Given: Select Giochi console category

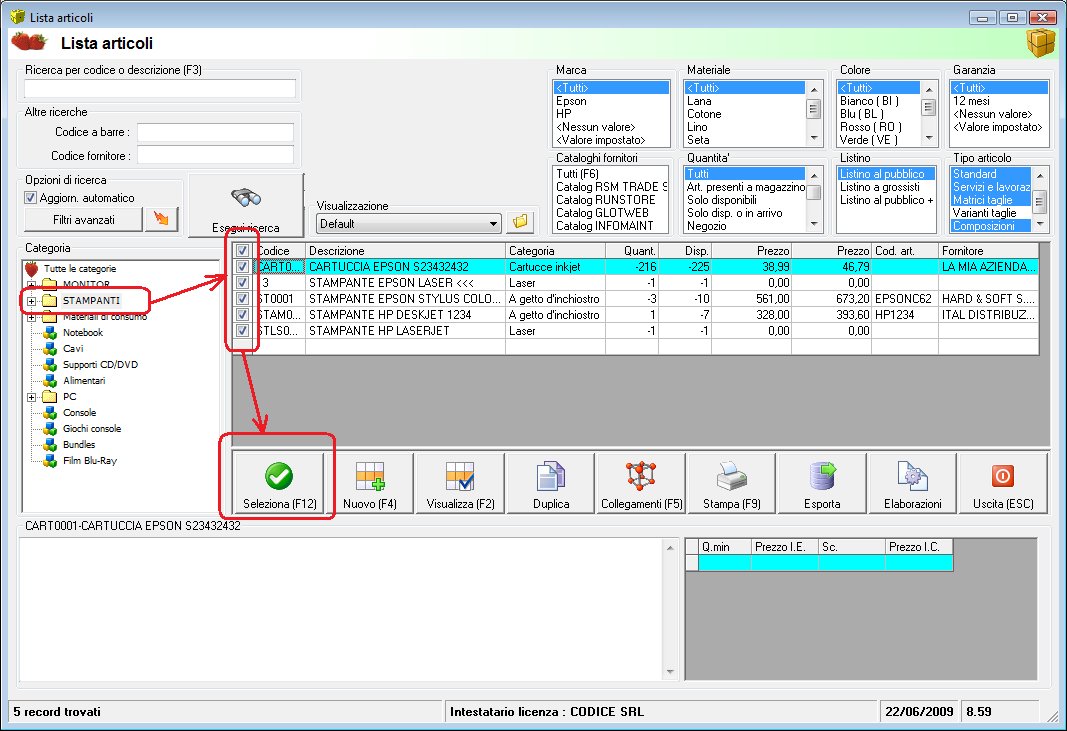Looking at the screenshot, I should 91,428.
